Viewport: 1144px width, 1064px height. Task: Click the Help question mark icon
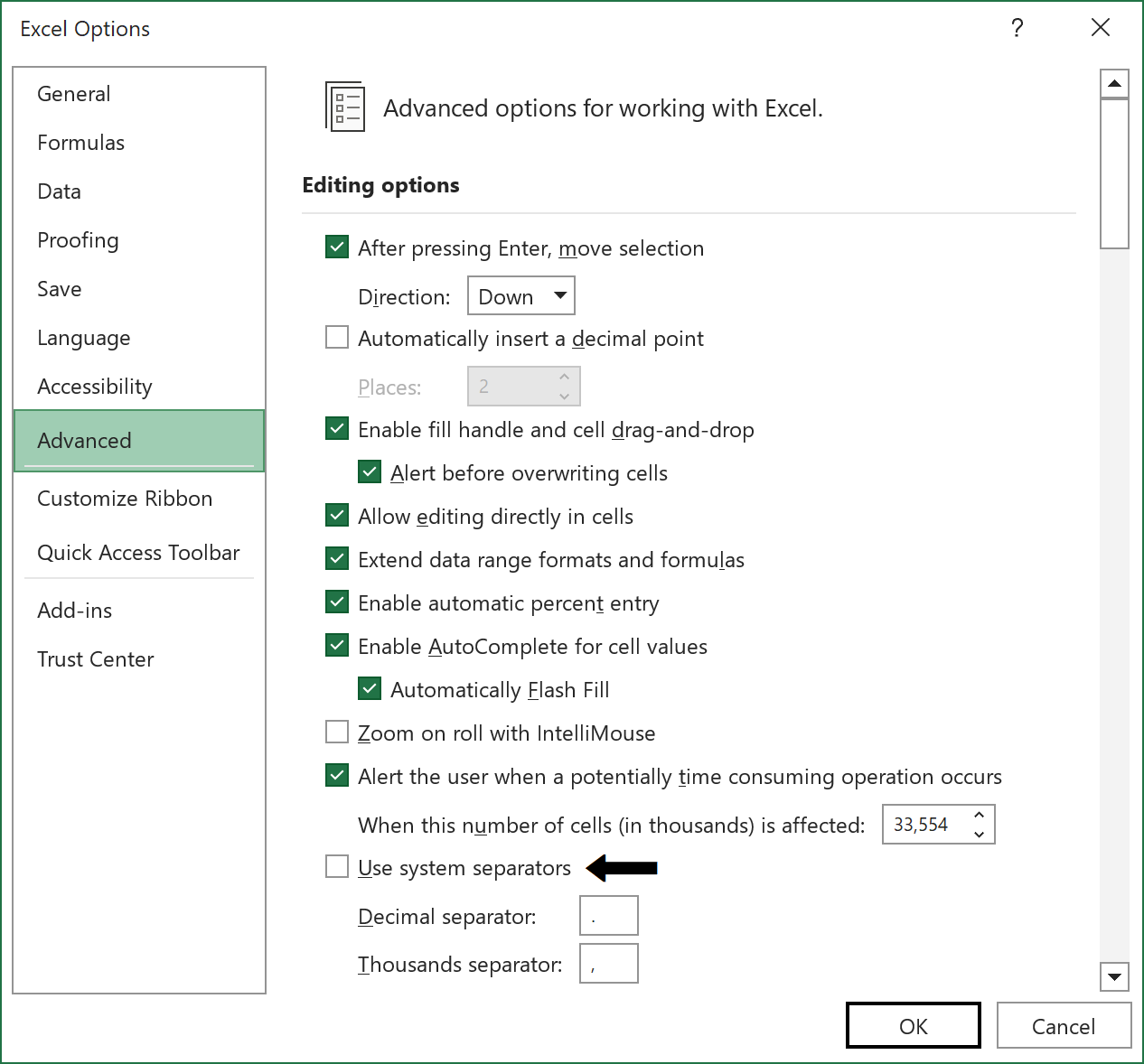pyautogui.click(x=1017, y=28)
